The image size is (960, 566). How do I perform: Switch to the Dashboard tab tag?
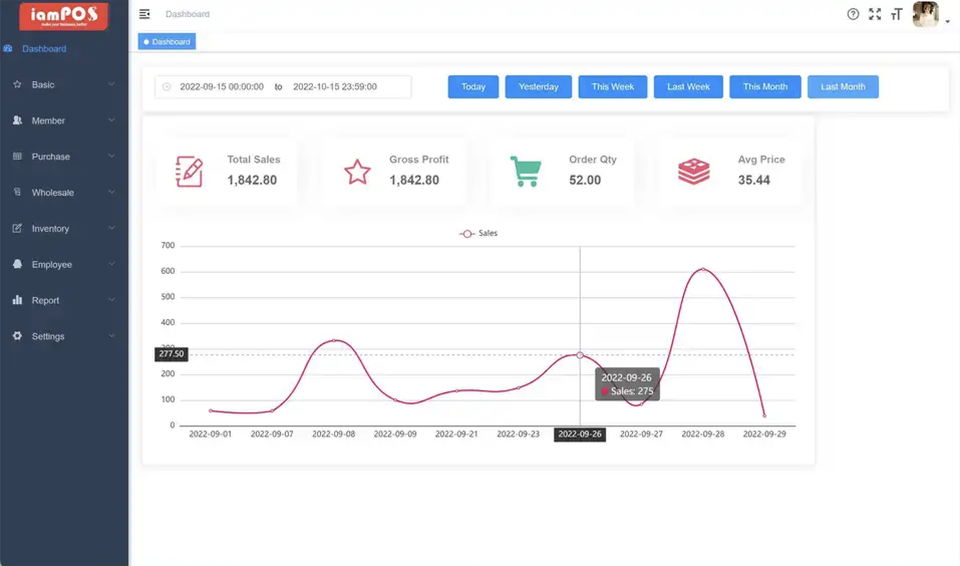click(167, 42)
